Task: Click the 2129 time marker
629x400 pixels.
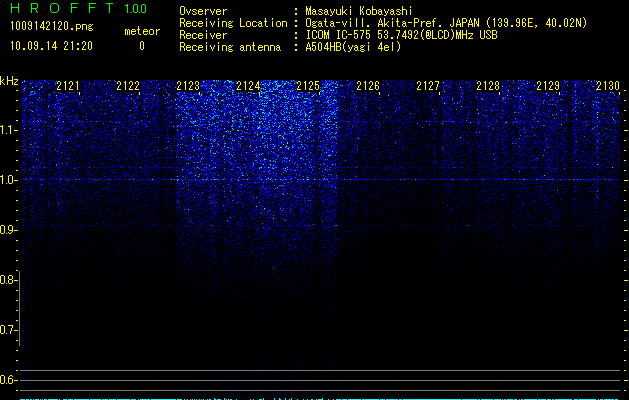Action: click(548, 86)
